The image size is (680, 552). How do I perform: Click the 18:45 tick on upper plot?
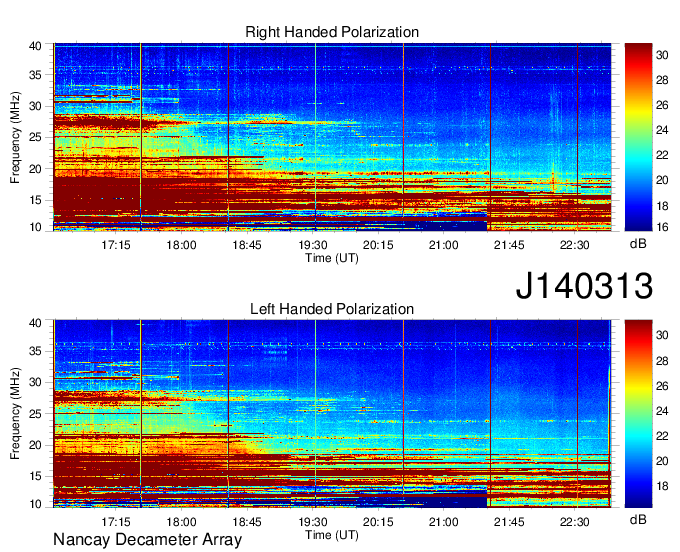[x=247, y=245]
